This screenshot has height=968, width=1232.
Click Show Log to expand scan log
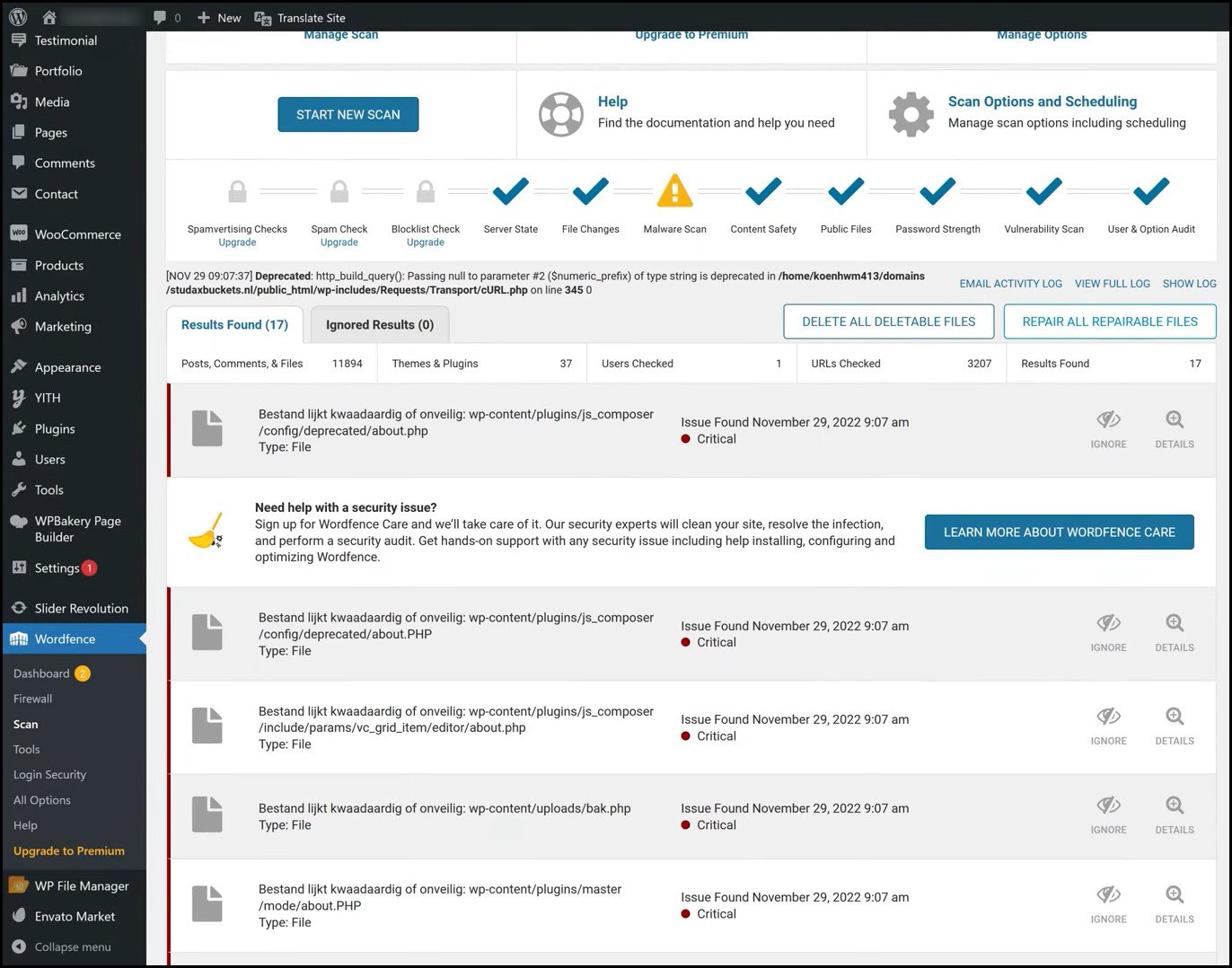(1189, 284)
